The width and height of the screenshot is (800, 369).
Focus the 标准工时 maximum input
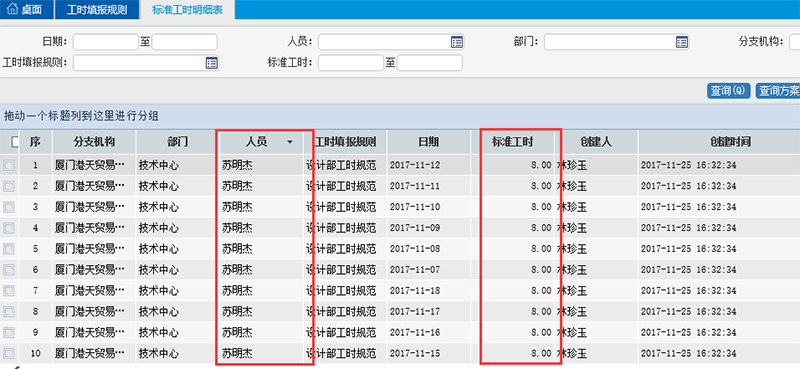430,63
